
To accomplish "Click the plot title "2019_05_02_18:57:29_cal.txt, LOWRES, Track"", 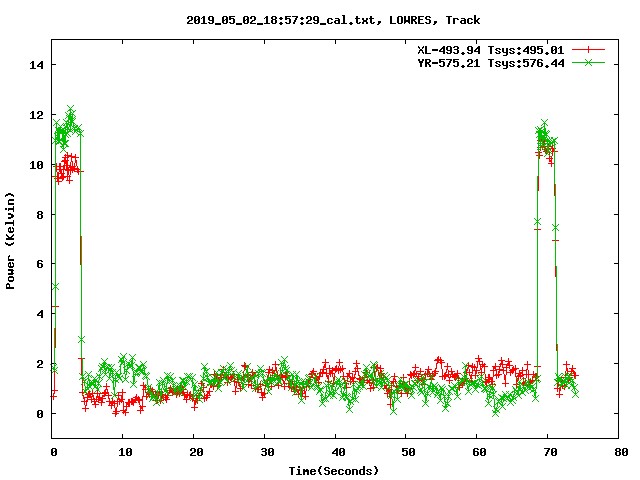I will tap(333, 20).
